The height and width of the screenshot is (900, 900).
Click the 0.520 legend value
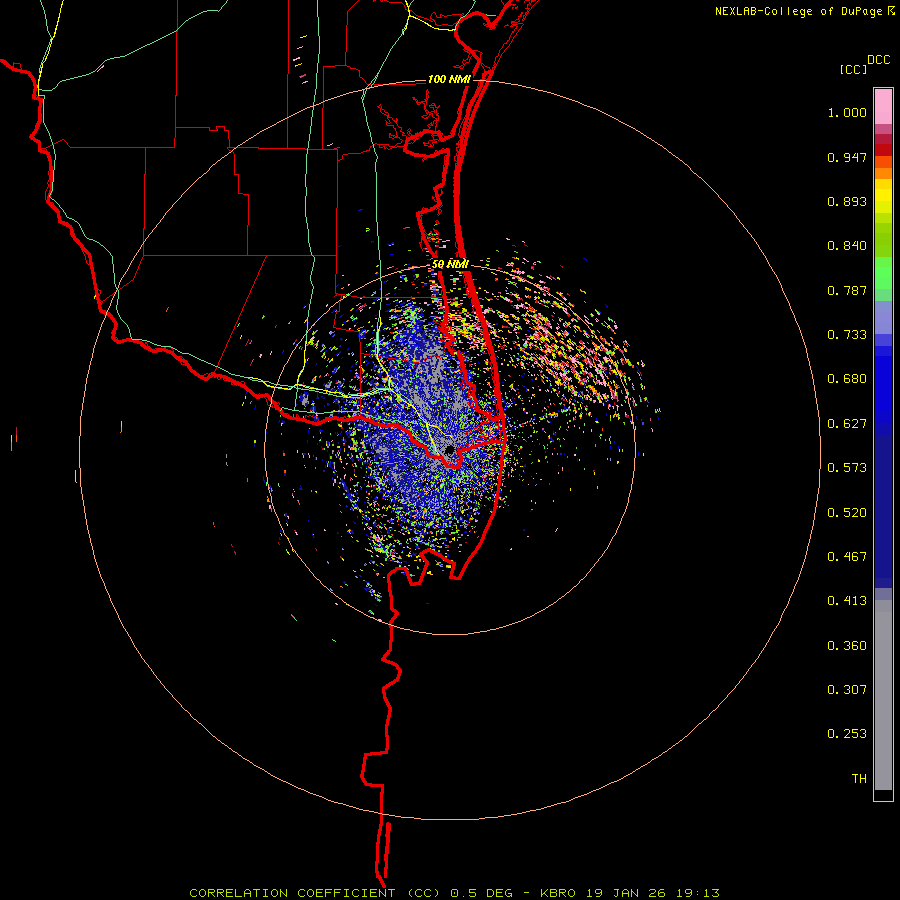pos(847,513)
